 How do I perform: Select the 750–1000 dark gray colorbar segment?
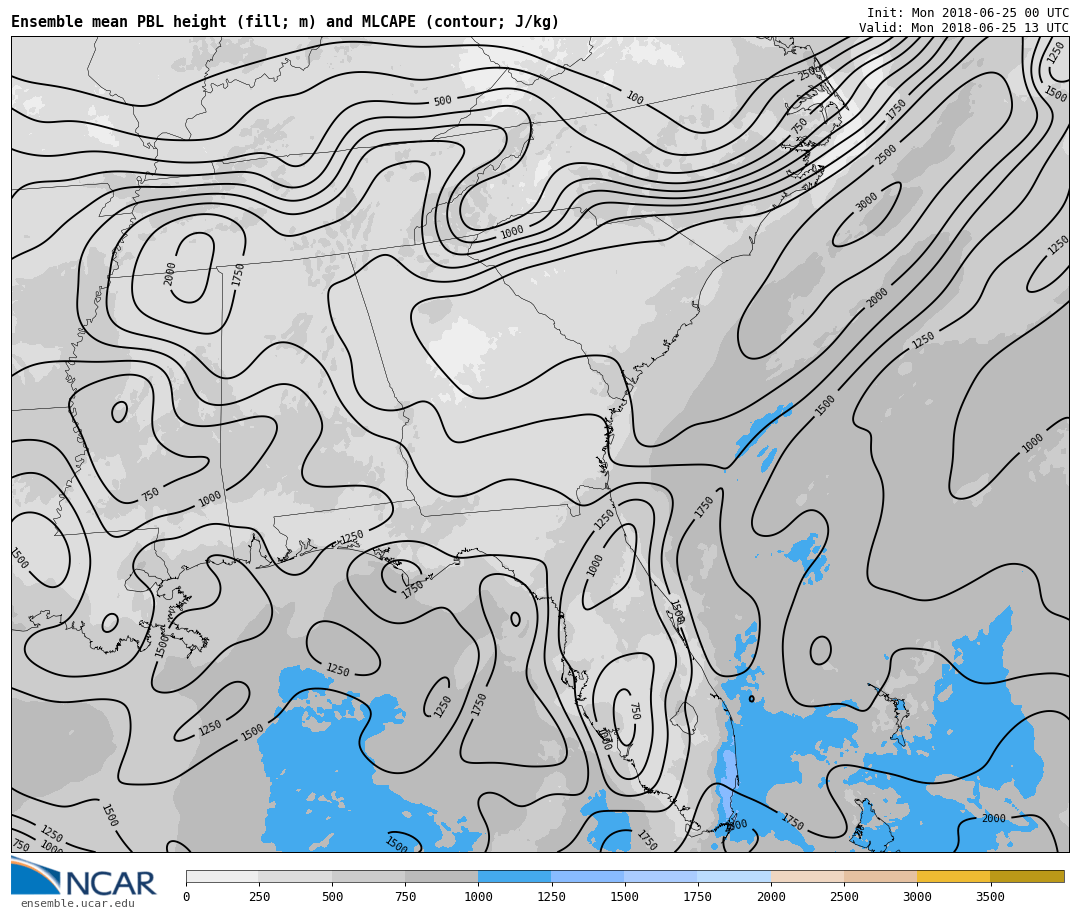tap(442, 876)
